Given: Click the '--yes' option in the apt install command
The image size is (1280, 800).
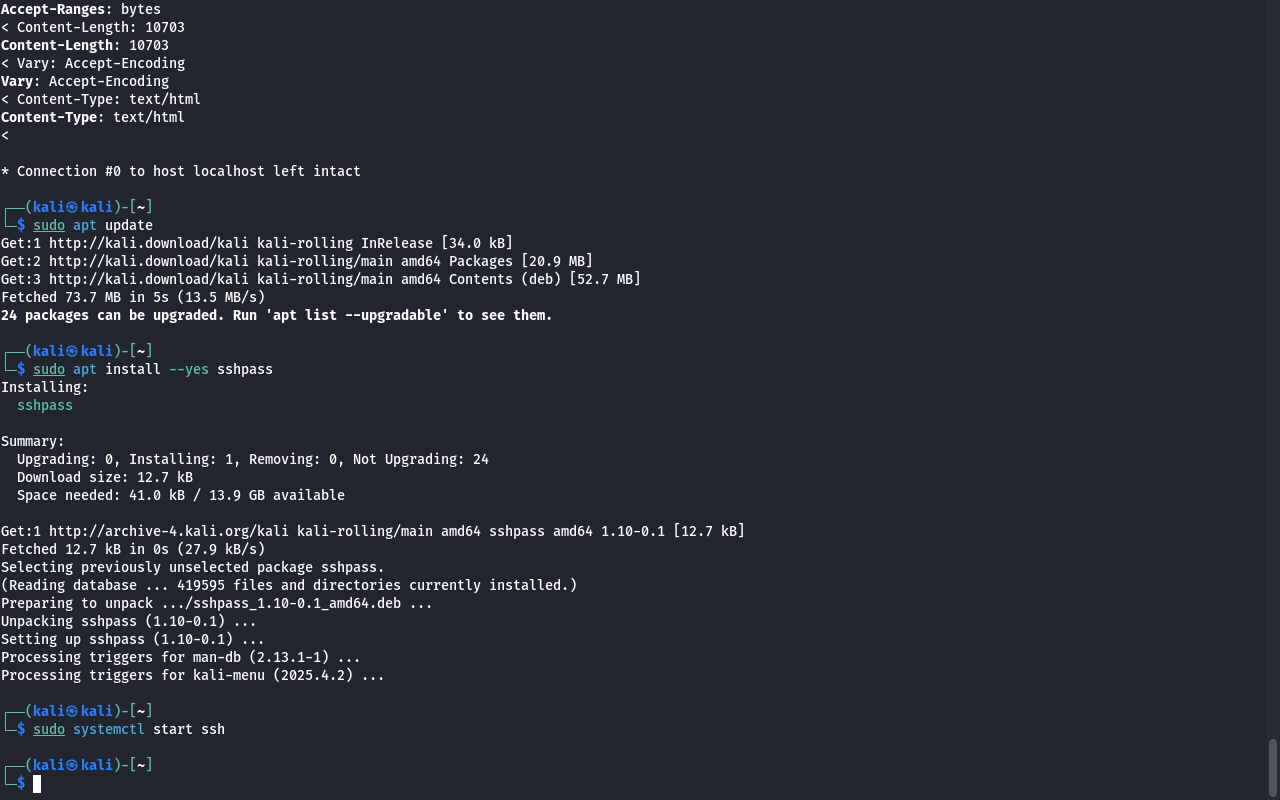Looking at the screenshot, I should (188, 369).
